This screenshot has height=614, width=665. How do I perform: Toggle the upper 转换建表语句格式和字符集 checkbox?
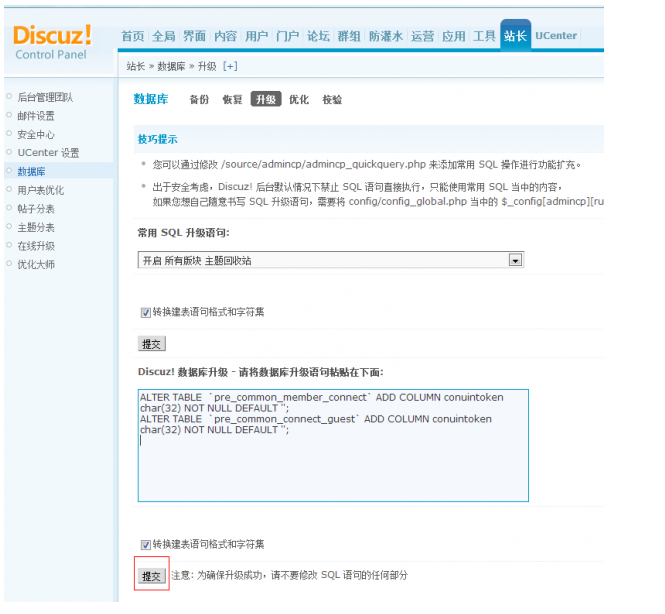tap(146, 312)
